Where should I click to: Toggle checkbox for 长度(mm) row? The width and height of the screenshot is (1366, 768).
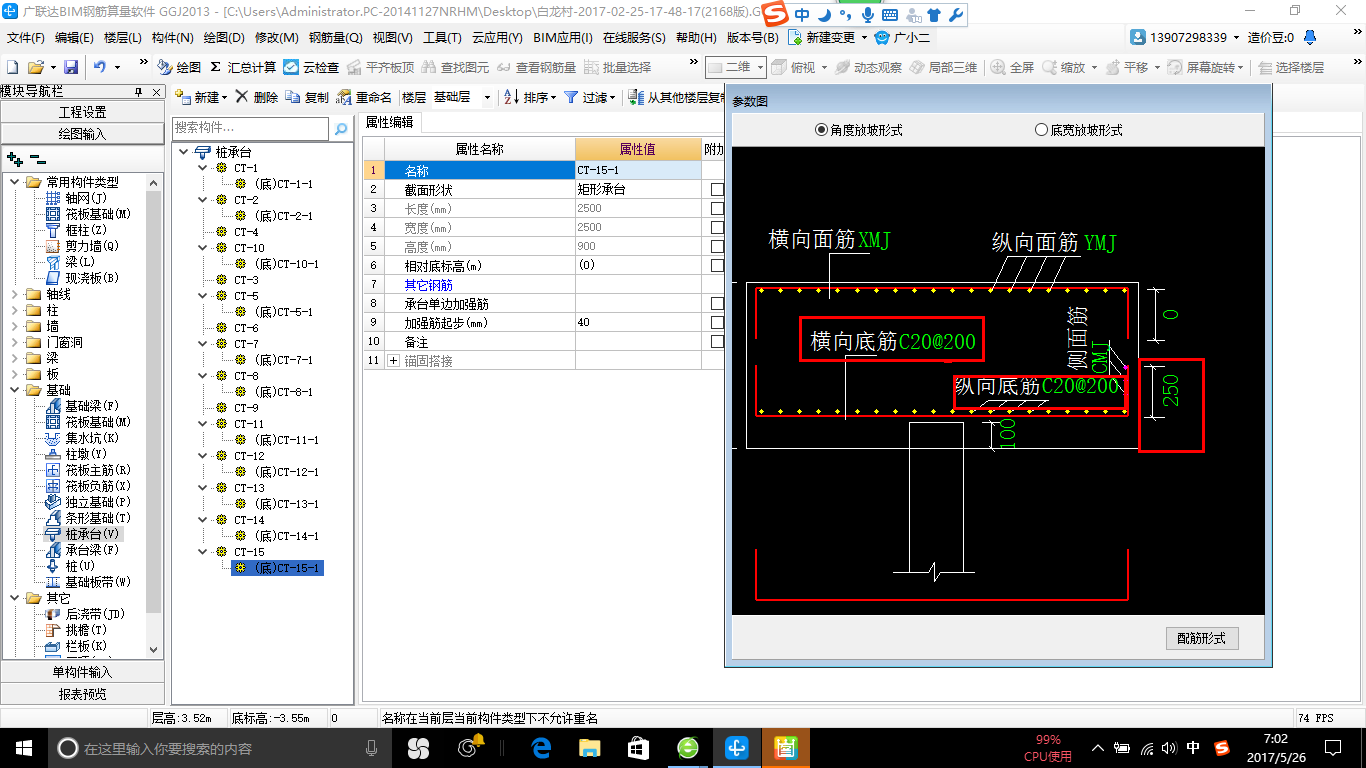point(717,208)
